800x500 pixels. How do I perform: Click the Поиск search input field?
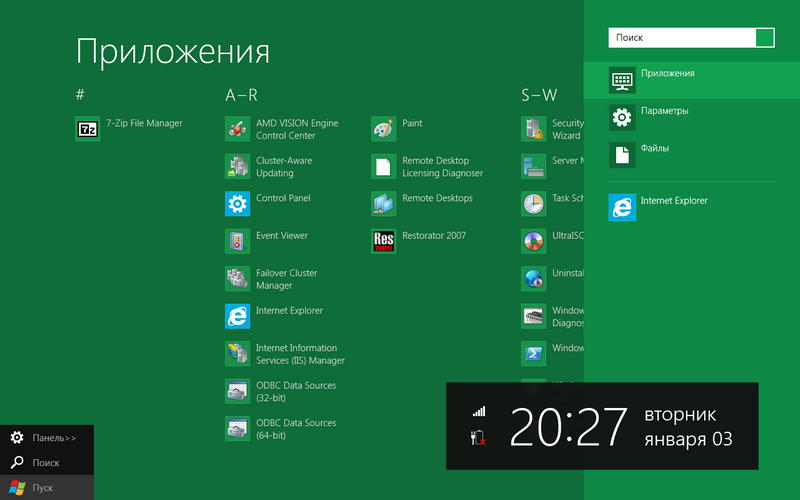click(682, 38)
